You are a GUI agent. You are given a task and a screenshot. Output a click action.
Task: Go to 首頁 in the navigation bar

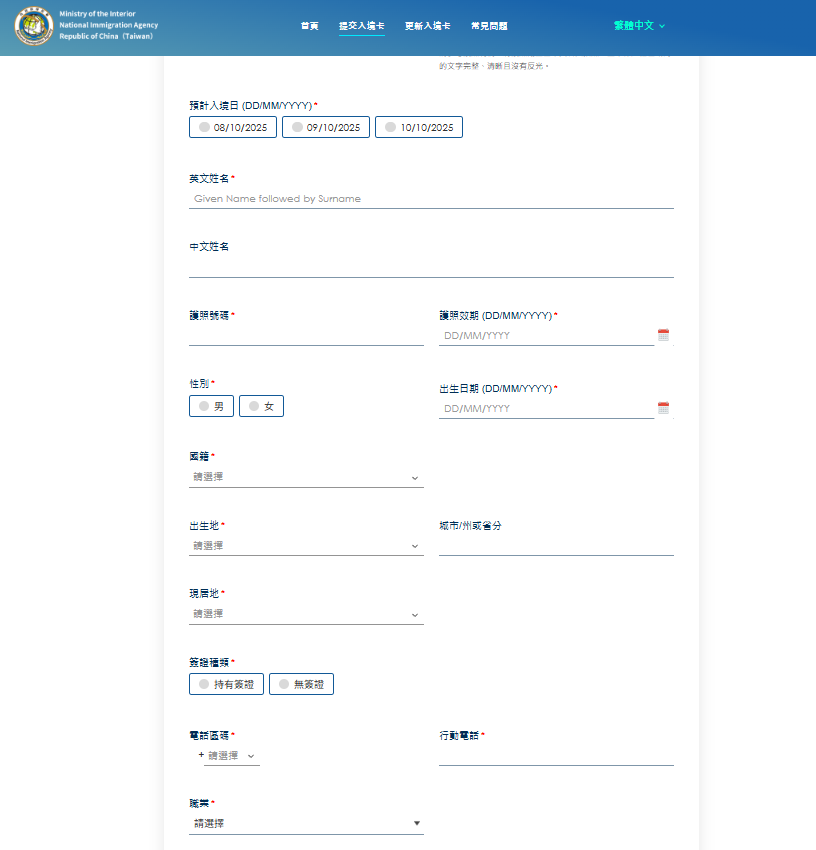click(309, 26)
